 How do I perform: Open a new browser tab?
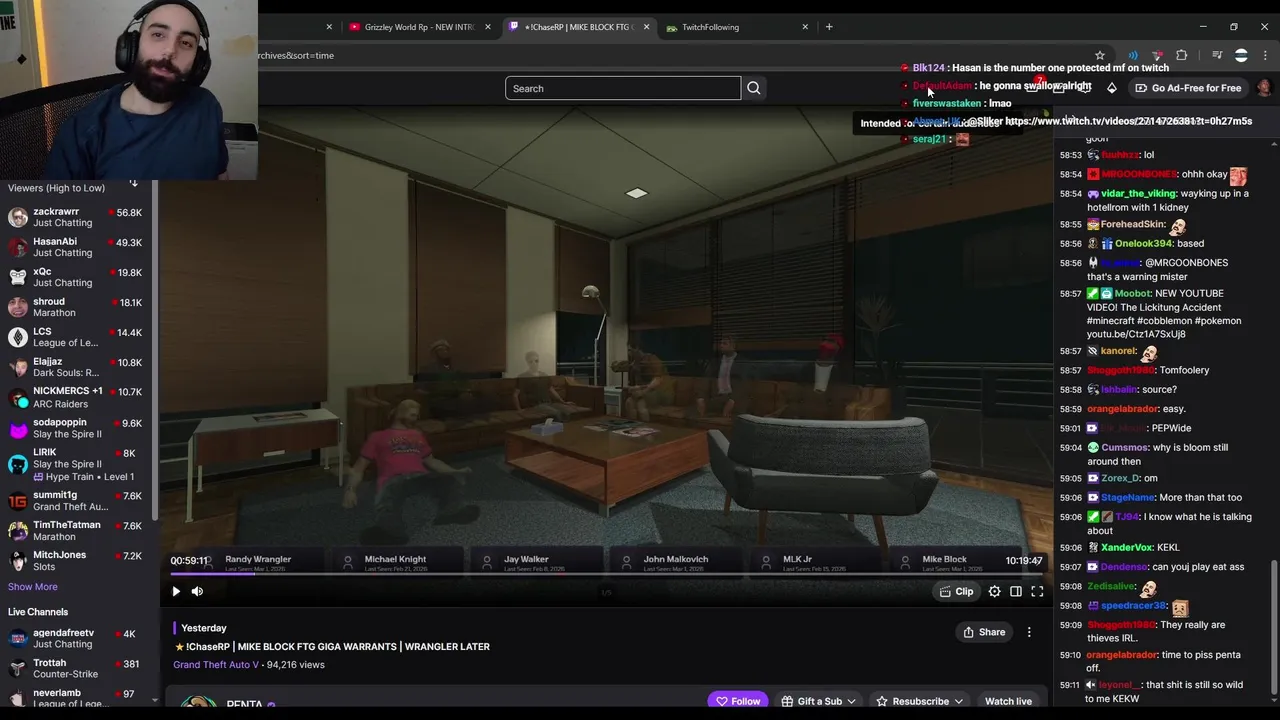829,27
